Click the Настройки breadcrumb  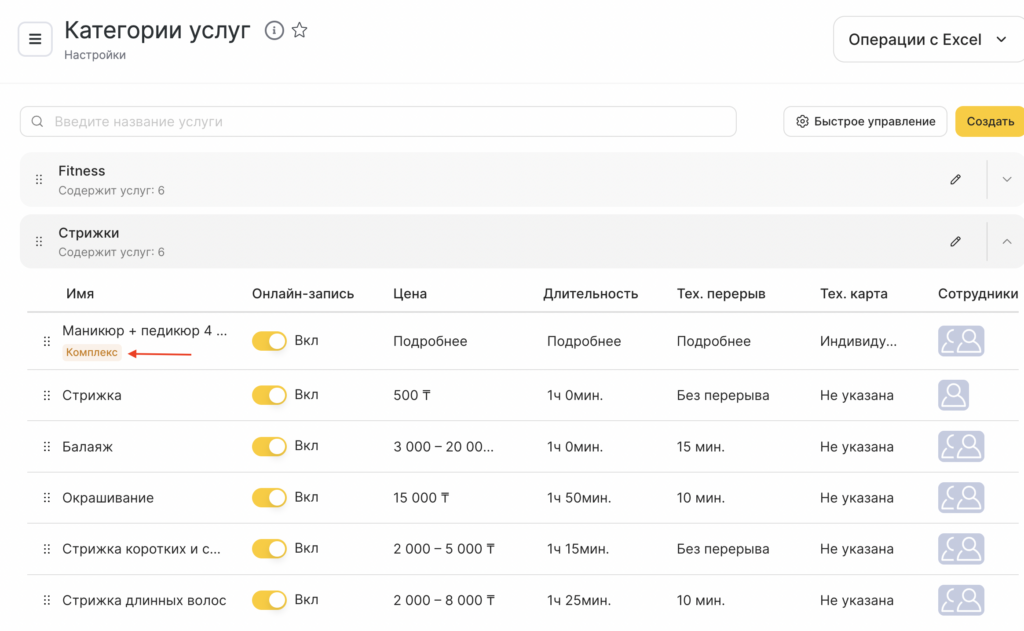[95, 56]
